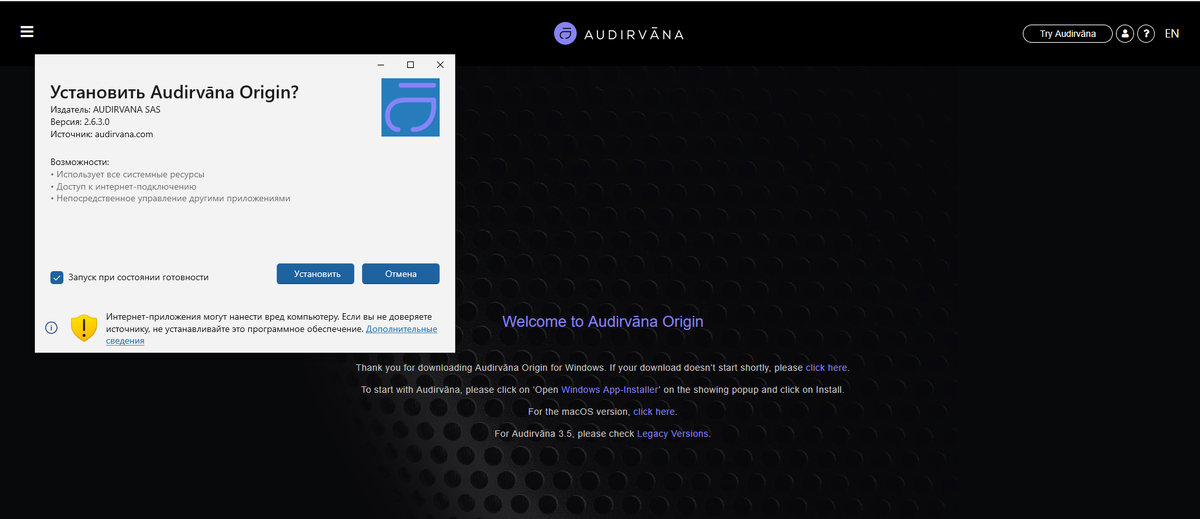The width and height of the screenshot is (1200, 519).
Task: Open the Legacy Versions link
Action: point(672,434)
